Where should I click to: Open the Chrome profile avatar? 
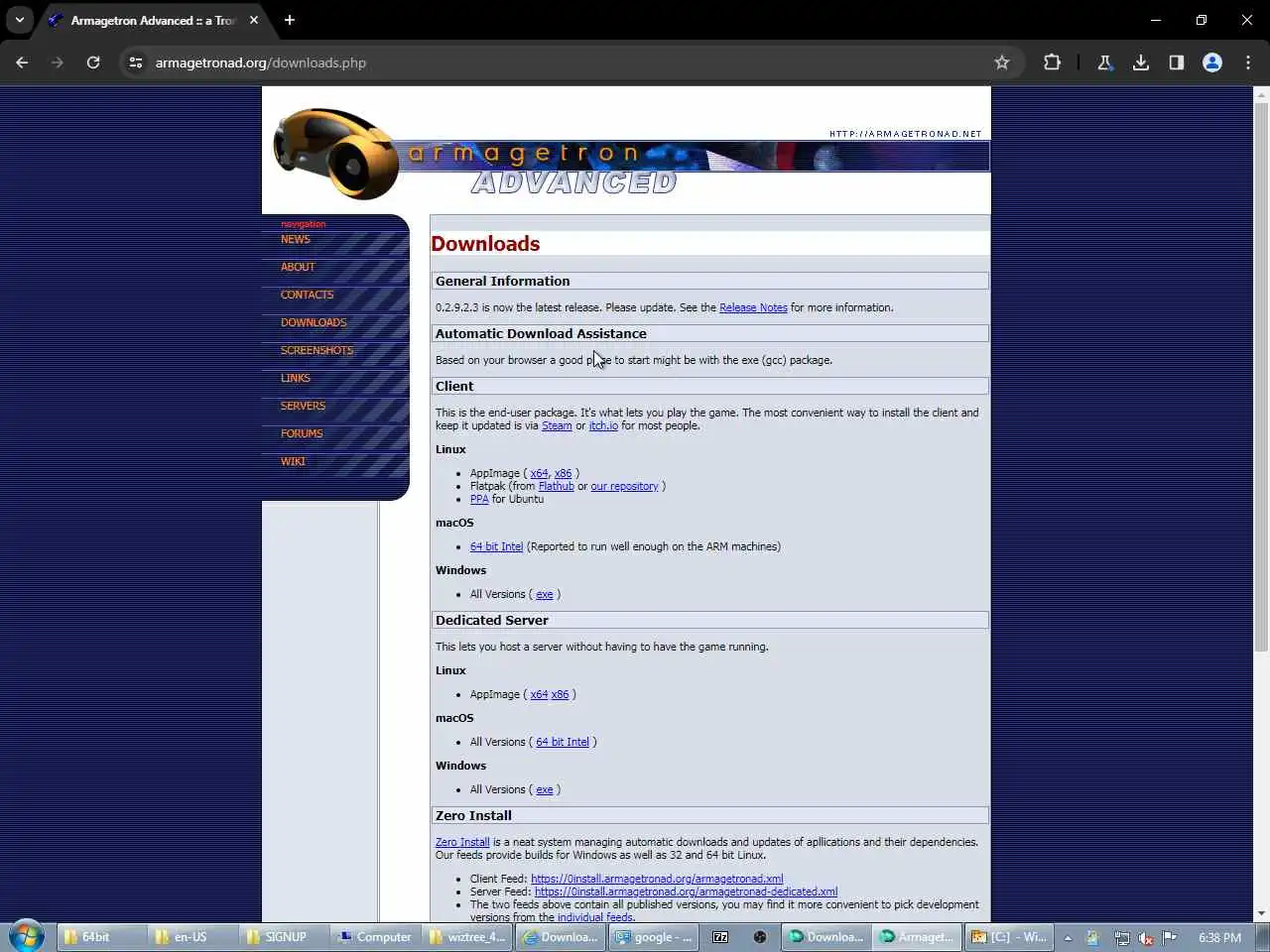1212,62
